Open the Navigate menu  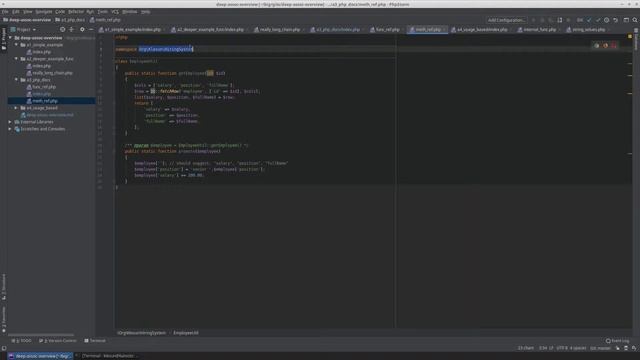coord(44,11)
